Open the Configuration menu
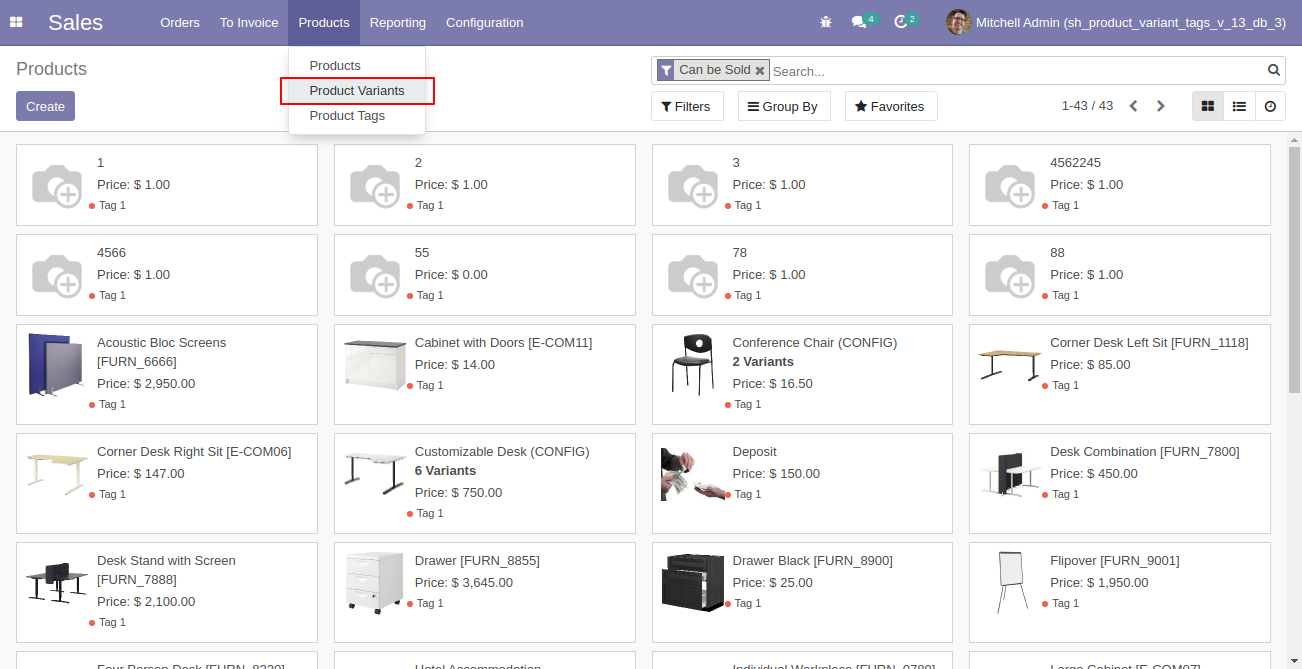 point(484,22)
